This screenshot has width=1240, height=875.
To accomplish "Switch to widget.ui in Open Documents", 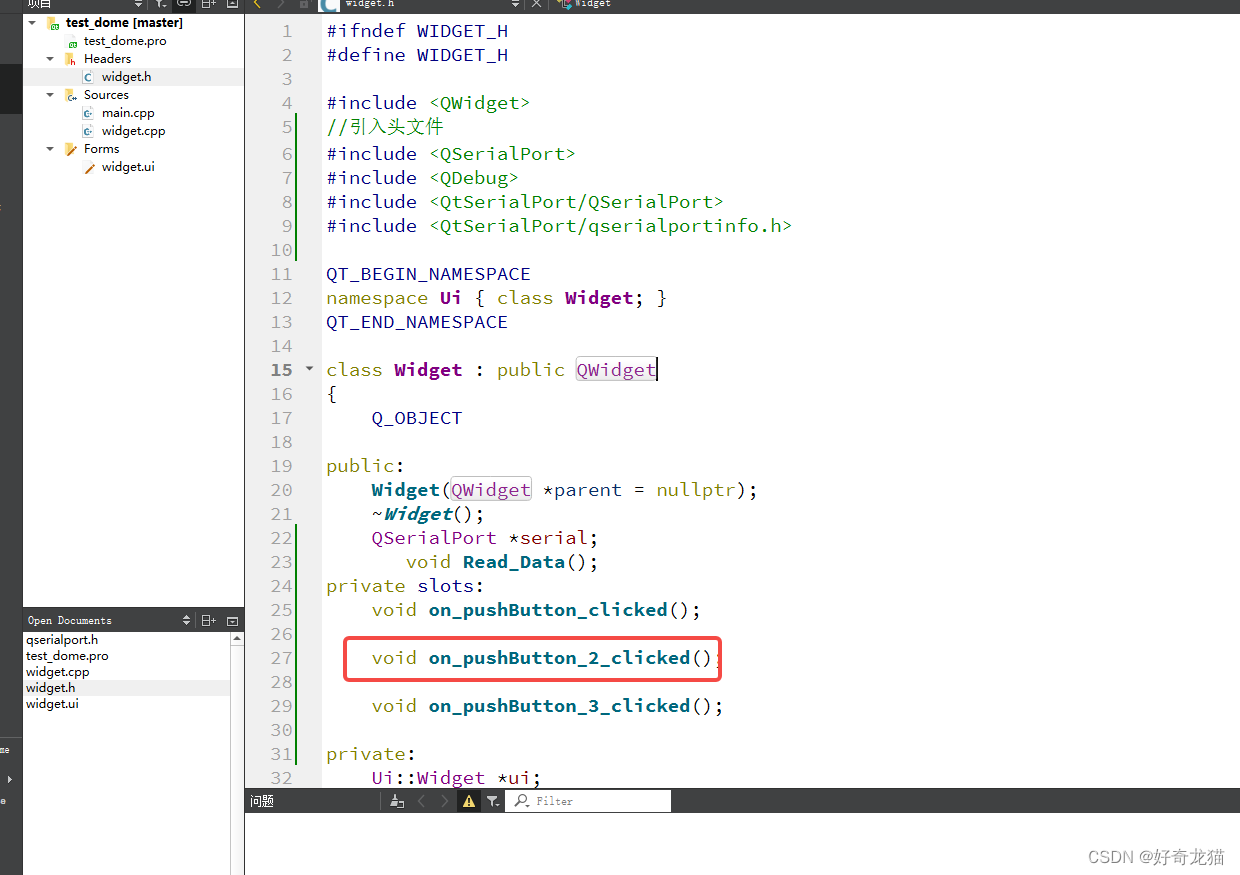I will pos(52,704).
